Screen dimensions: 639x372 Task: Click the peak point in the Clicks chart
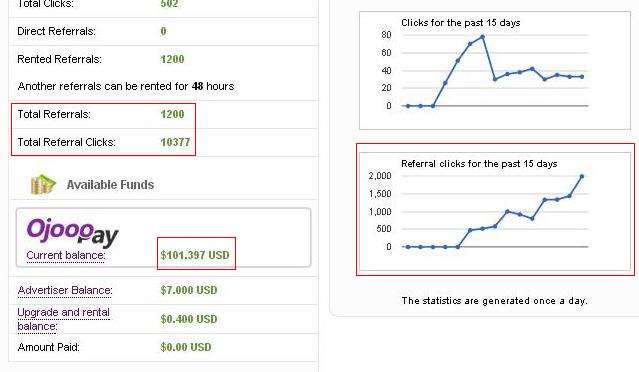click(483, 37)
